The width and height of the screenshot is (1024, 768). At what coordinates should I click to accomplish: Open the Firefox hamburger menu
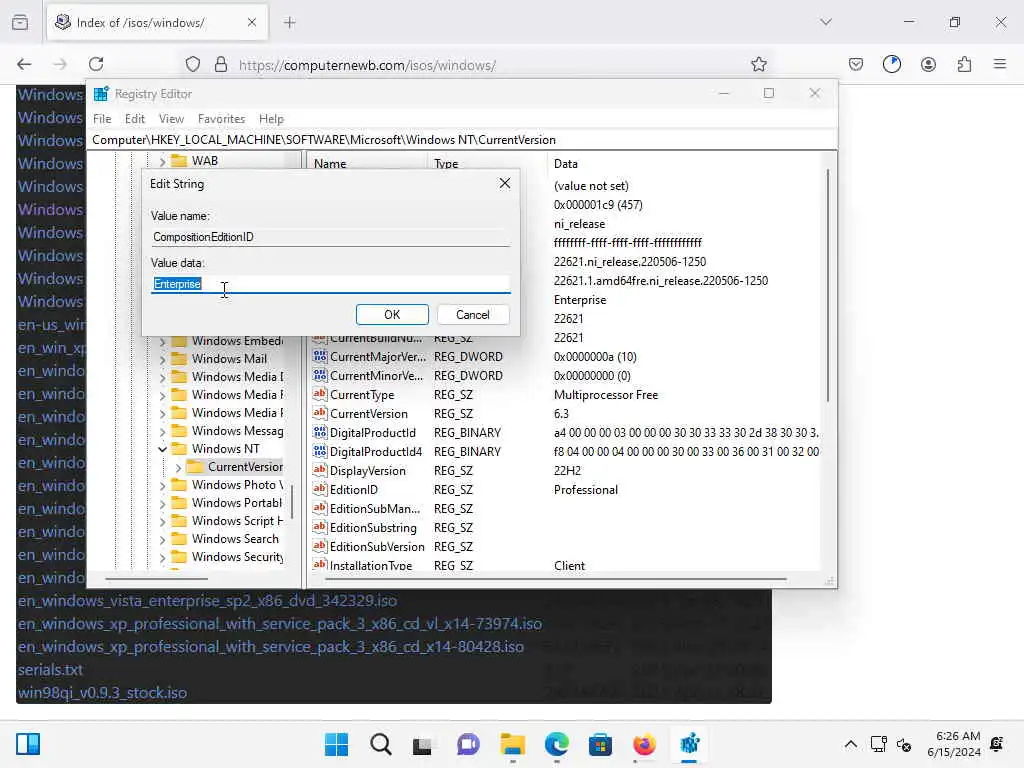coord(1000,64)
